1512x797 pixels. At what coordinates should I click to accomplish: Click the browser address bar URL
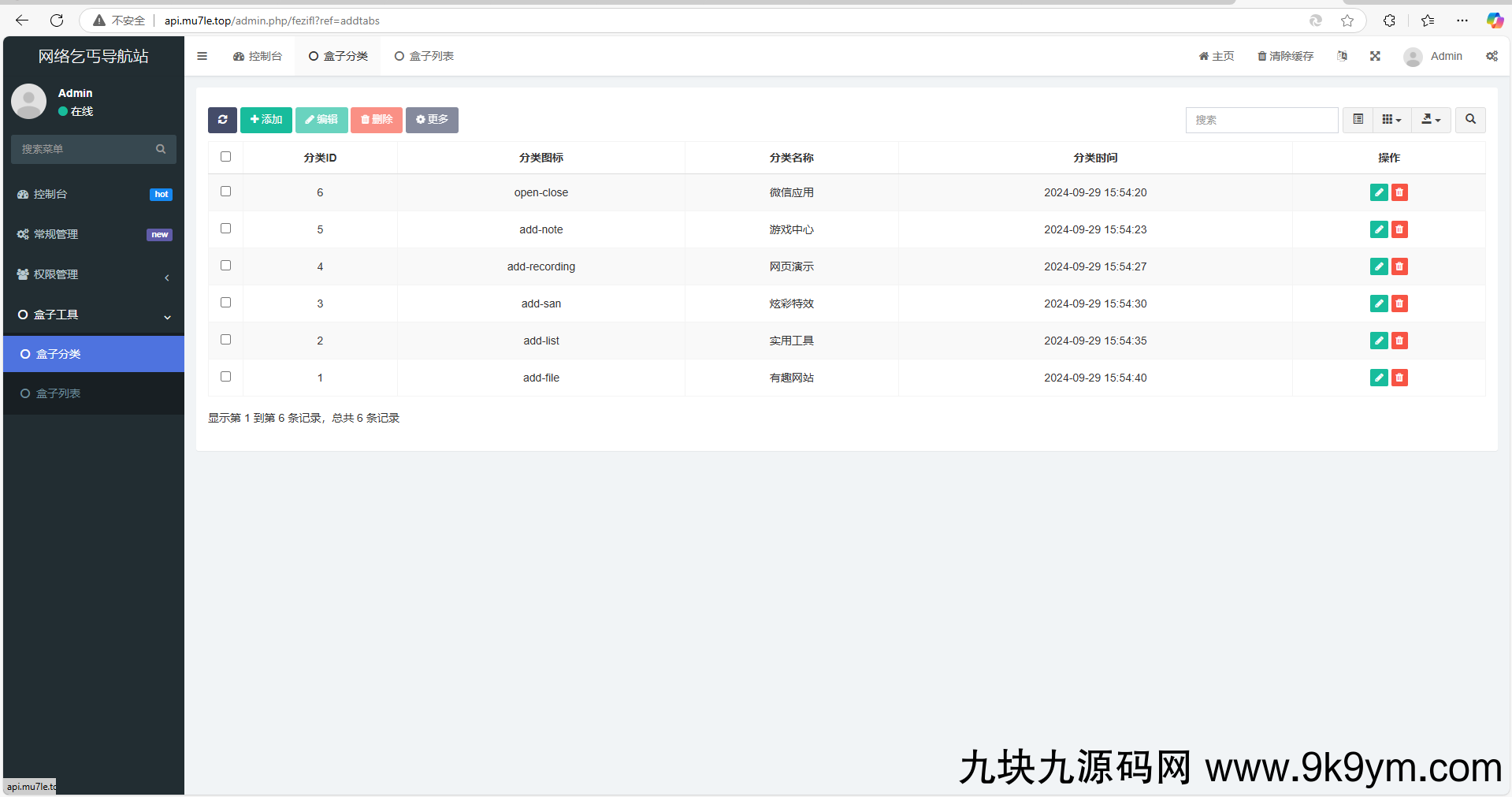coord(272,20)
